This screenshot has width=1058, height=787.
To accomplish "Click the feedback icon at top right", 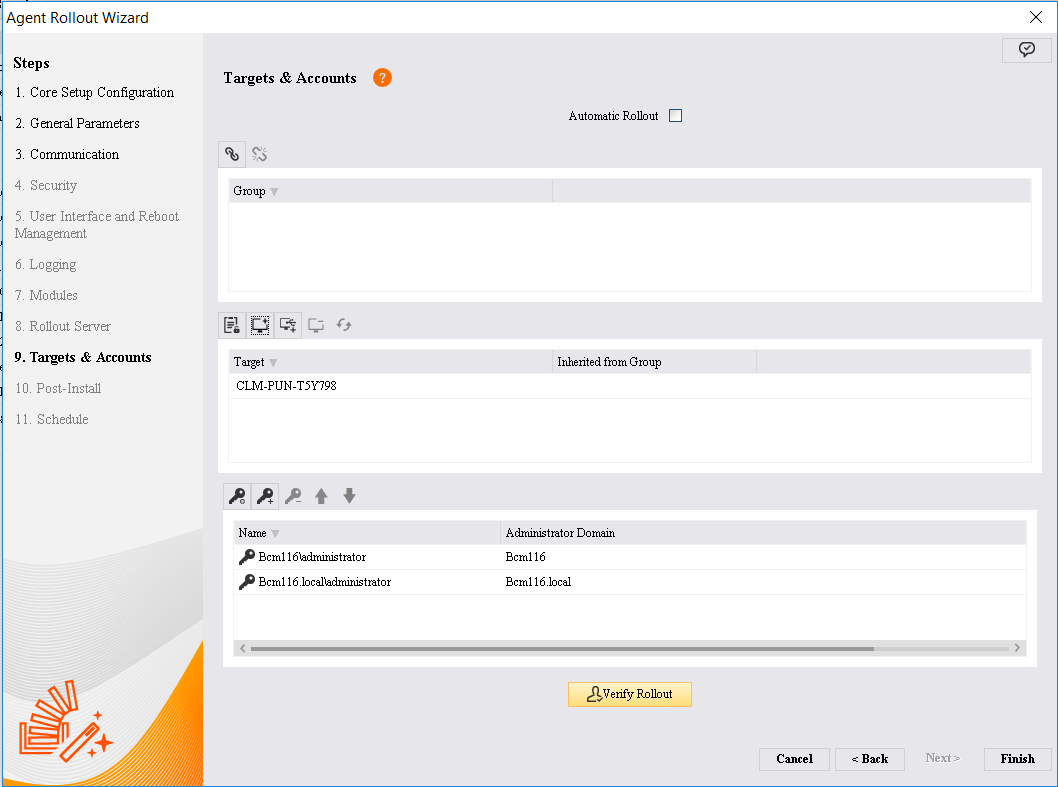I will click(x=1026, y=50).
